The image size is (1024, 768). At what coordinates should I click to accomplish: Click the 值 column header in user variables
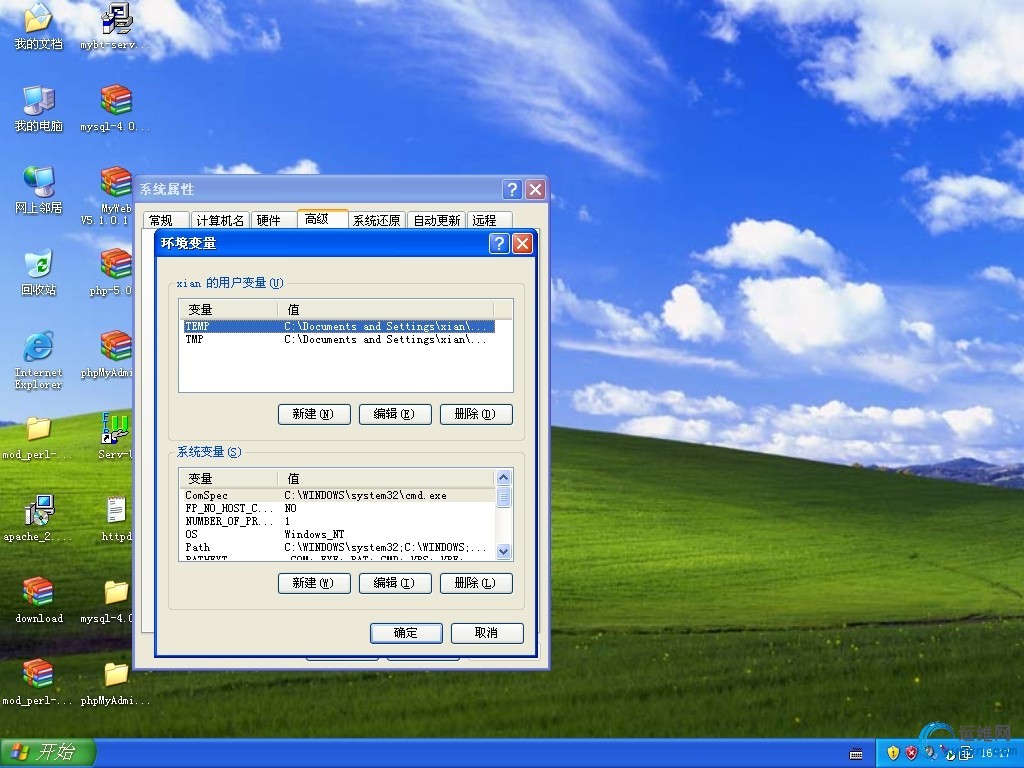point(386,310)
